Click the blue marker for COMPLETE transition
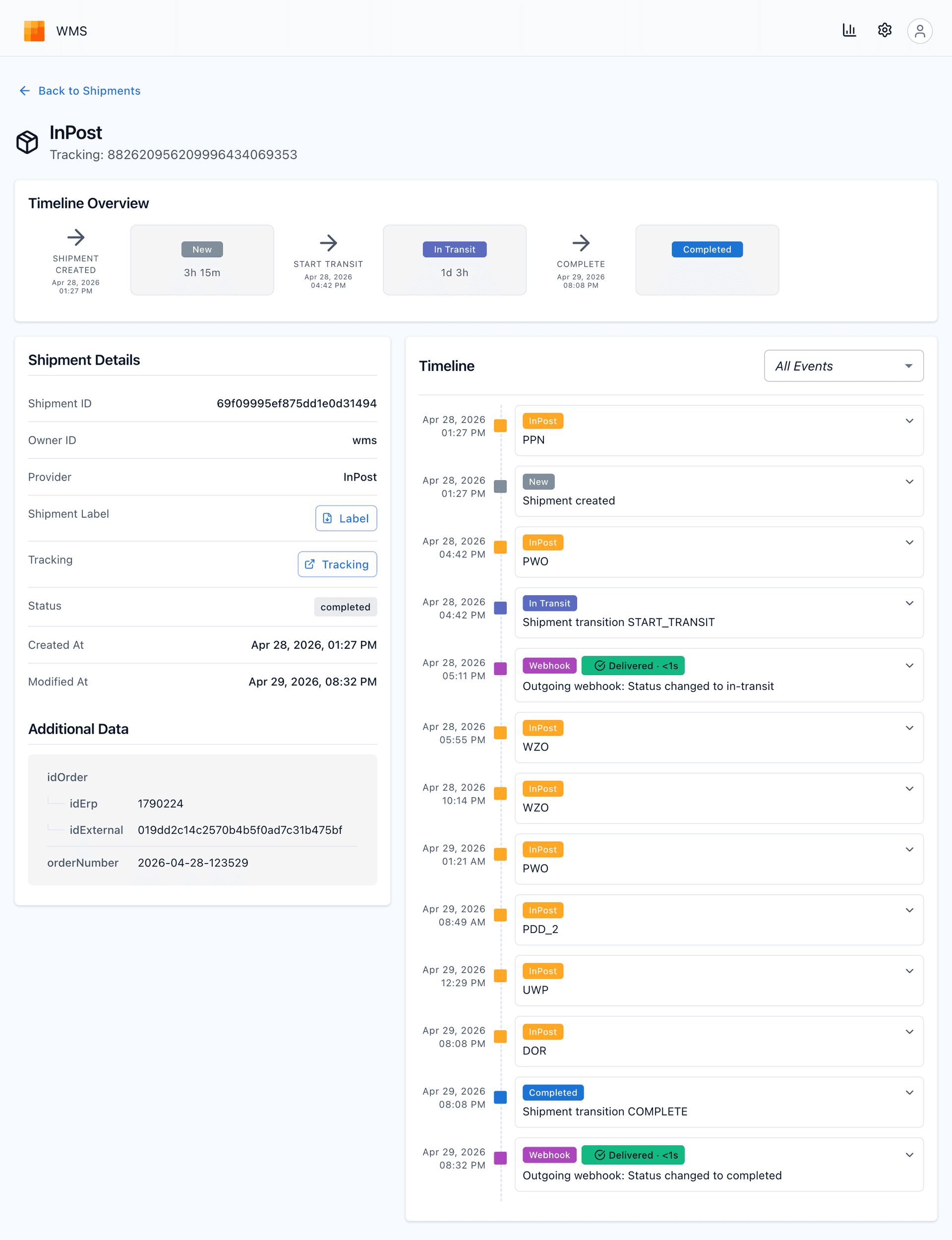952x1240 pixels. 500,1097
